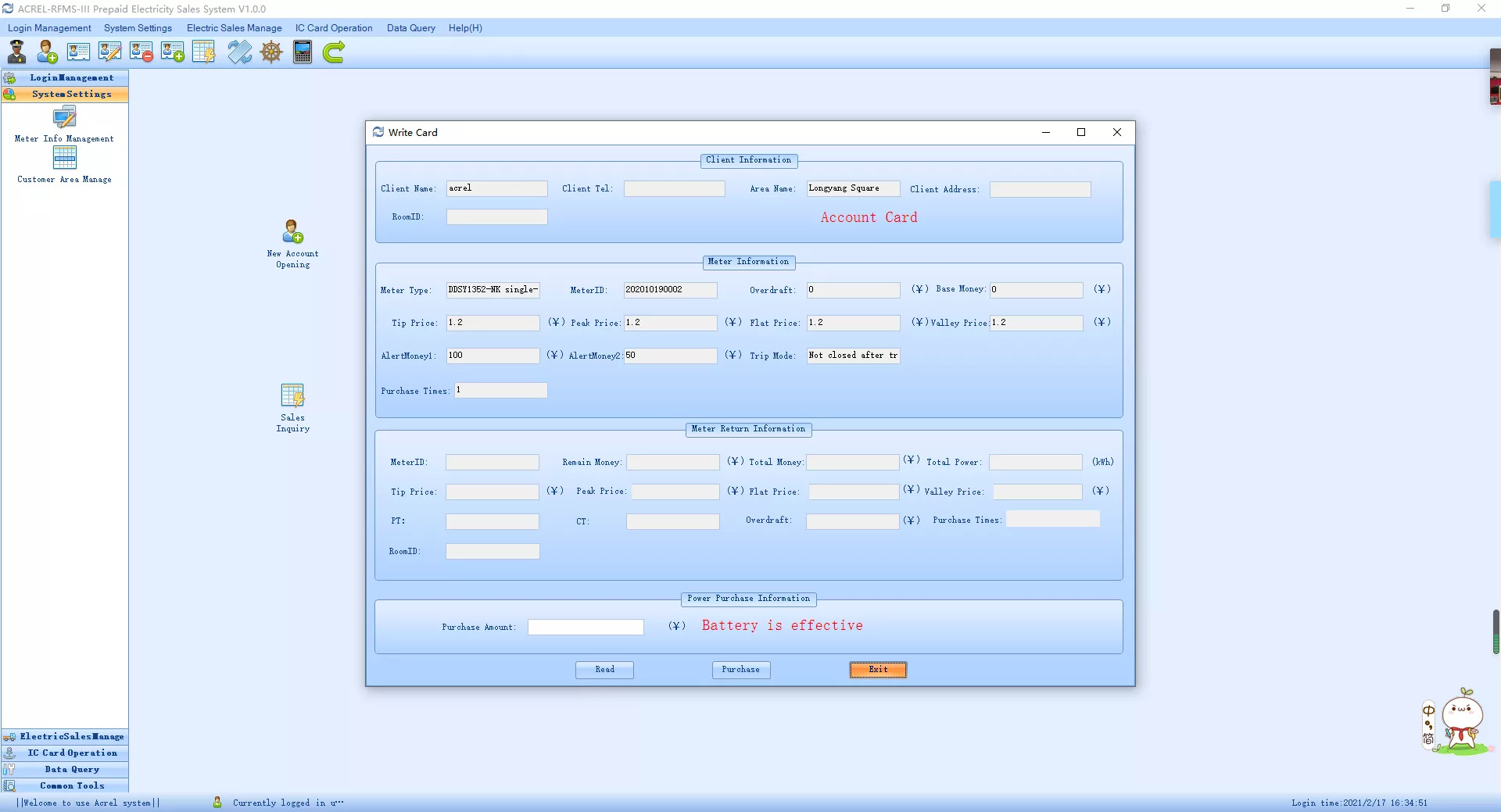Expand the IC Card Operation sidebar panel
Viewport: 1501px width, 812px height.
pyautogui.click(x=72, y=753)
